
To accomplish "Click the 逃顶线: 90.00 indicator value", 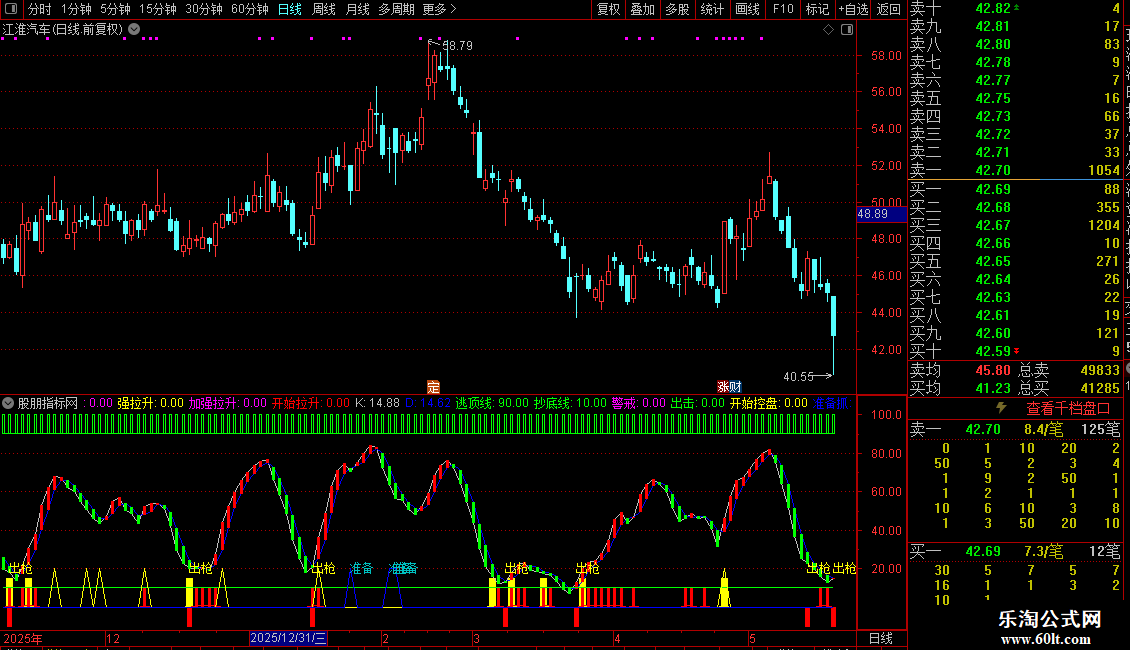I will tap(491, 404).
